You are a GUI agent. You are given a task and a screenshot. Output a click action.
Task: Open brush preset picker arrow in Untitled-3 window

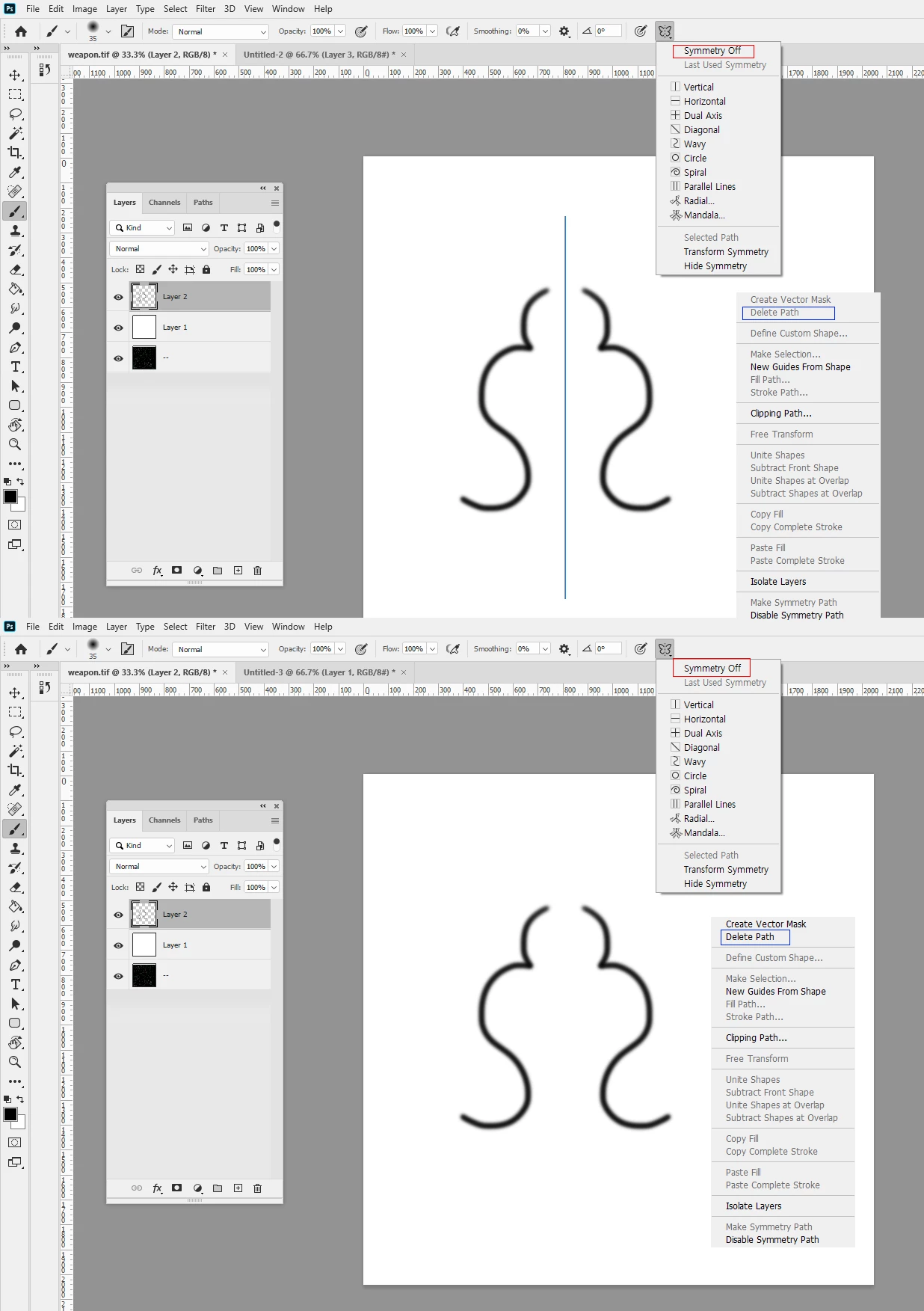click(108, 649)
